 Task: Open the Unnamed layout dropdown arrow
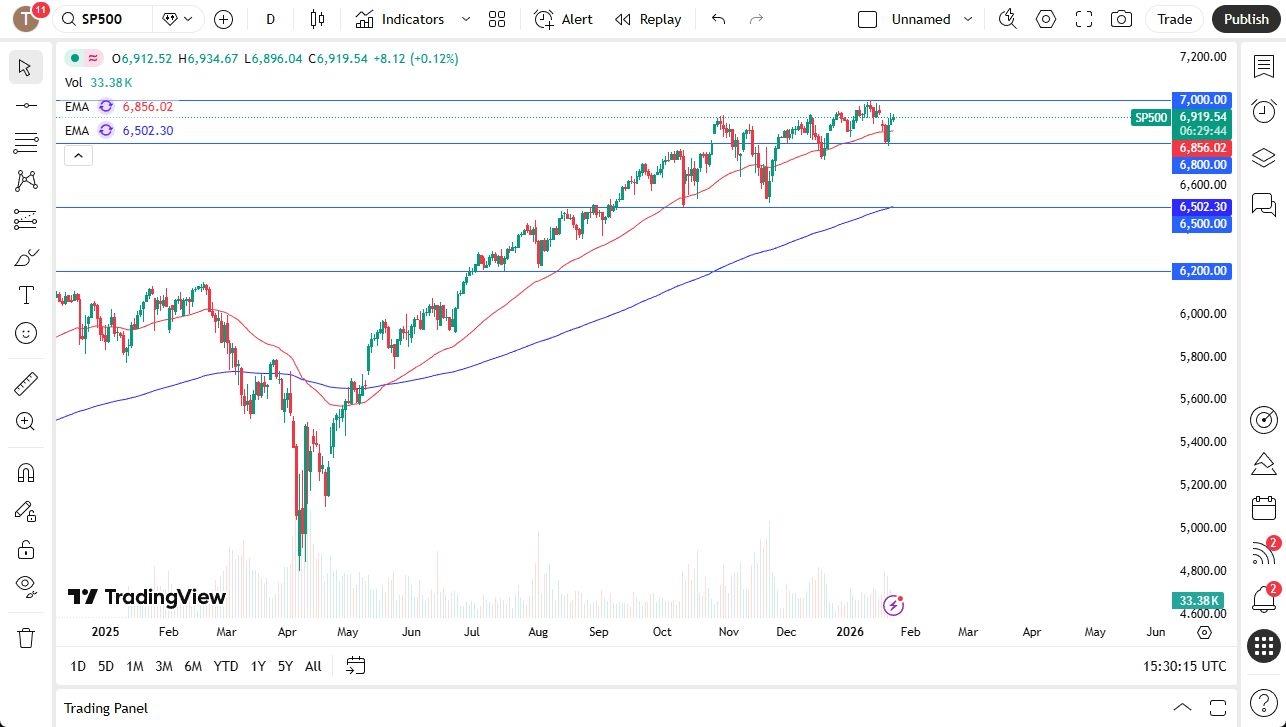[x=968, y=19]
